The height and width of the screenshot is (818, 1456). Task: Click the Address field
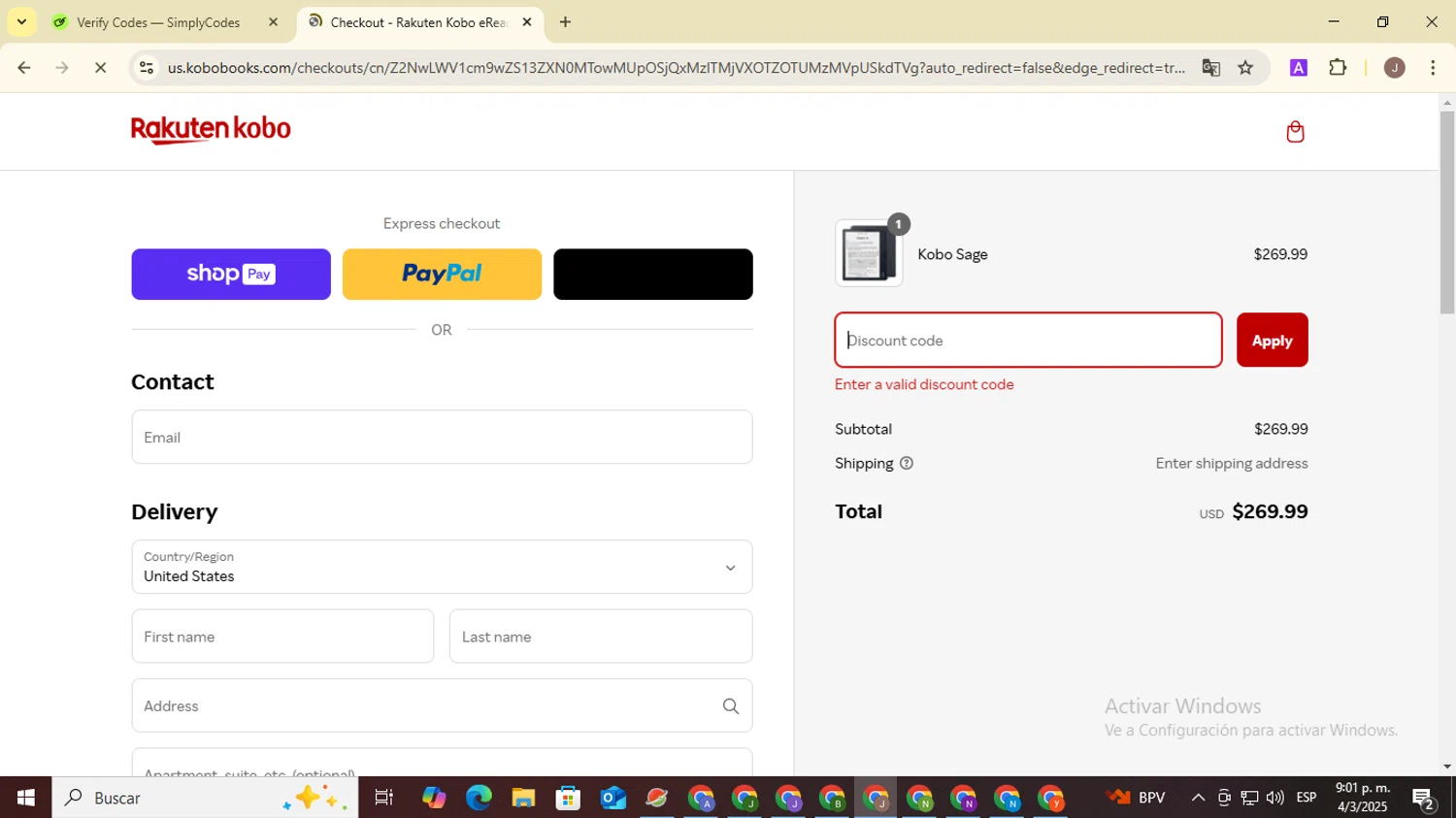pos(442,705)
